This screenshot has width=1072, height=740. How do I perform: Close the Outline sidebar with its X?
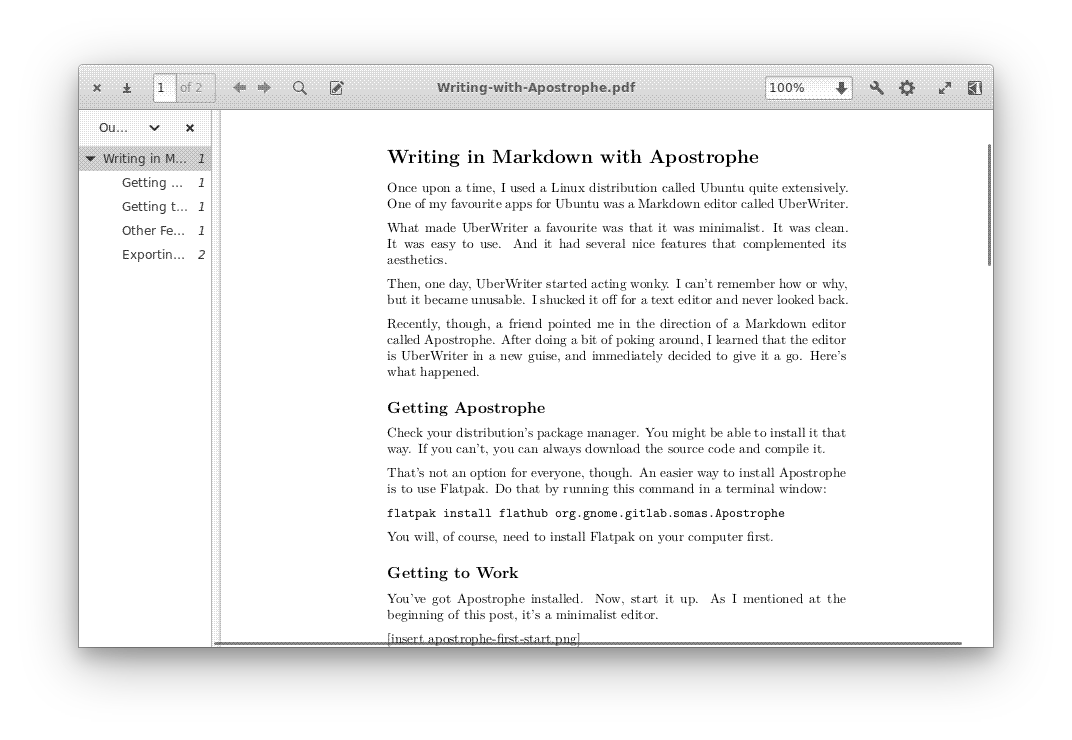coord(190,128)
